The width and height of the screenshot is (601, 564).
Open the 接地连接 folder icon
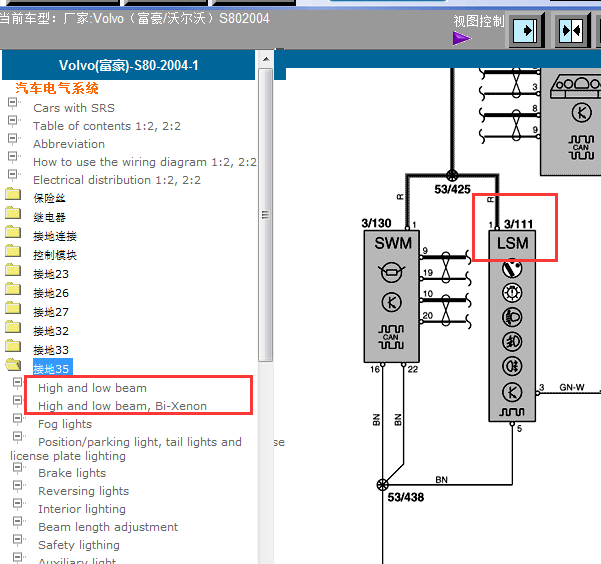click(13, 232)
